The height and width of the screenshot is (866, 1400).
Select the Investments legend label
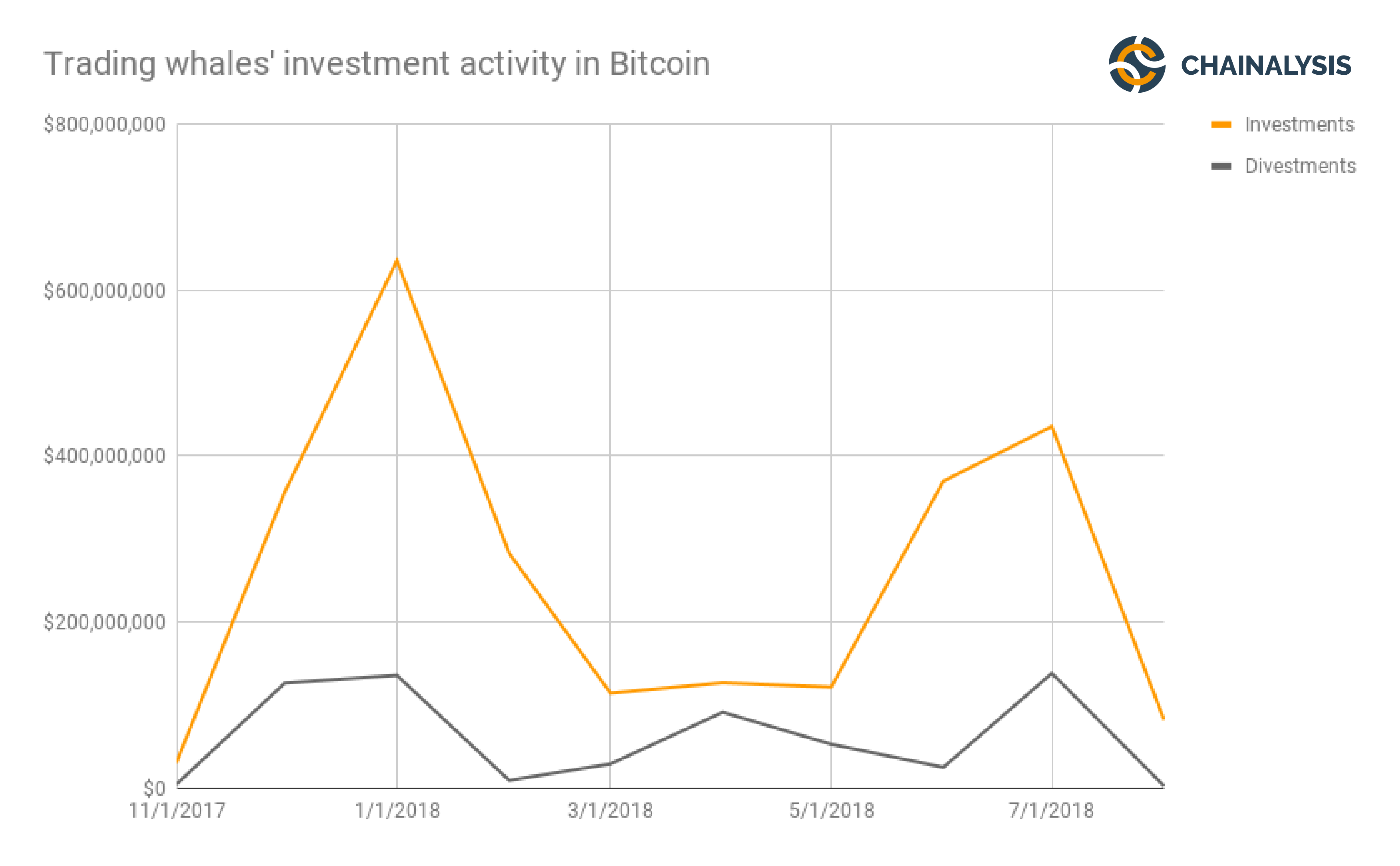pos(1299,125)
